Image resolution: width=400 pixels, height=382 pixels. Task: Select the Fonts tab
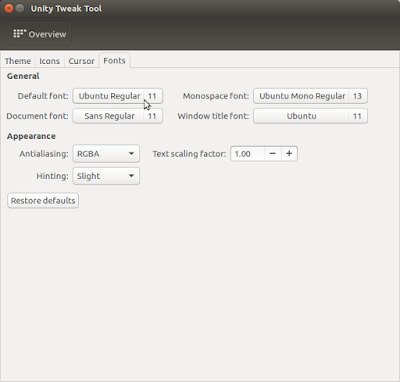[x=114, y=60]
